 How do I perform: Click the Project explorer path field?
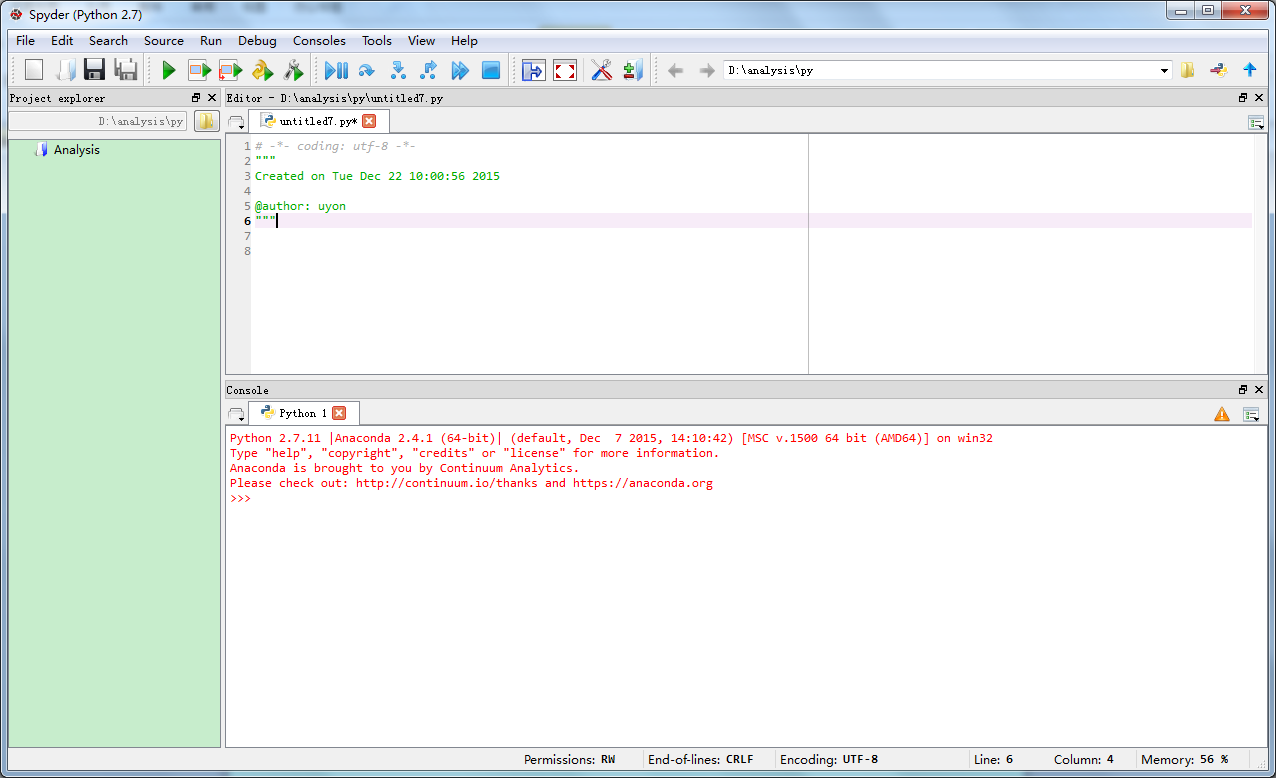[98, 121]
